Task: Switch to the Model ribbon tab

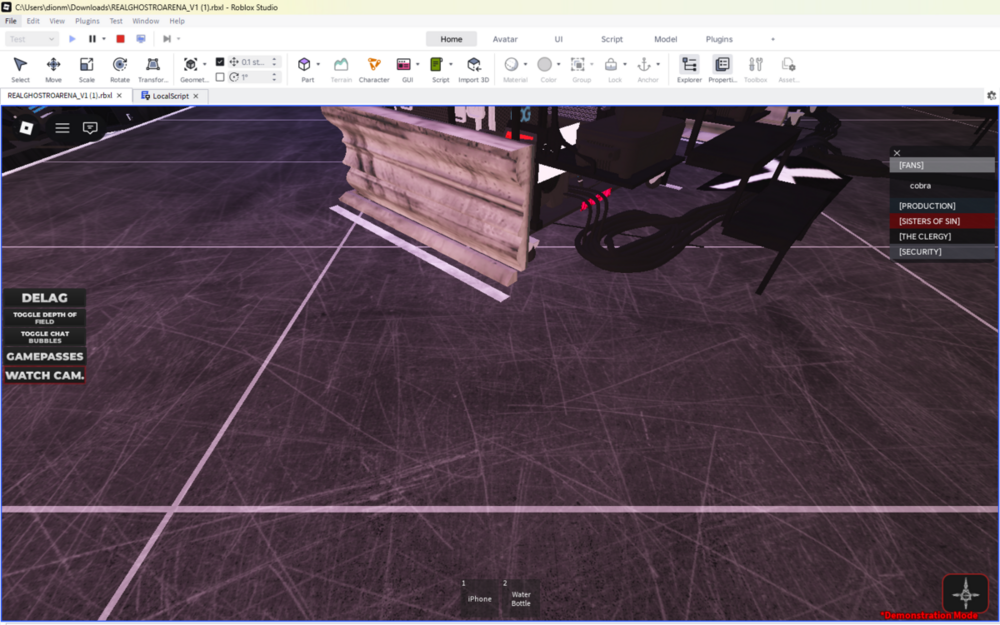Action: click(x=665, y=39)
